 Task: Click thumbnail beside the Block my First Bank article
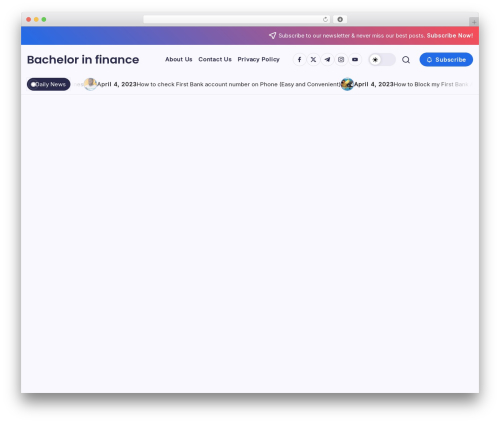coord(347,84)
